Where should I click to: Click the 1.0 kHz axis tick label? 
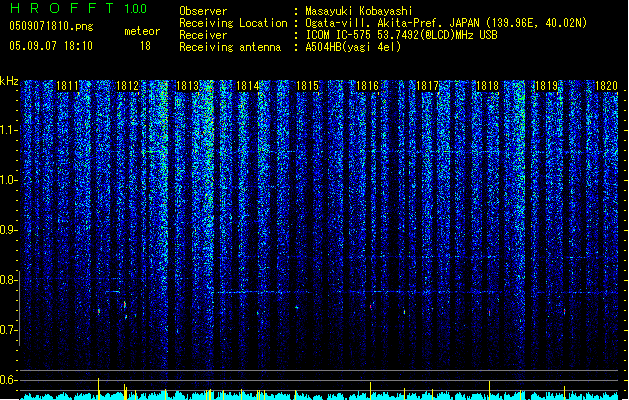[9, 180]
